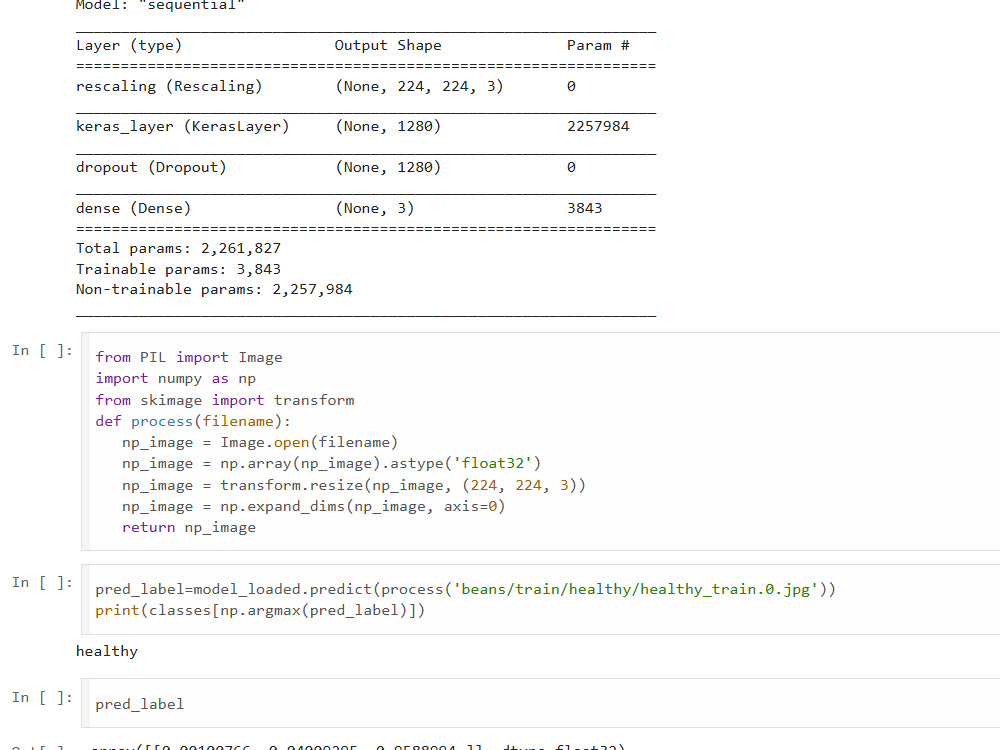Click the 'from PIL import Image' line
This screenshot has height=750, width=1000.
(x=189, y=357)
